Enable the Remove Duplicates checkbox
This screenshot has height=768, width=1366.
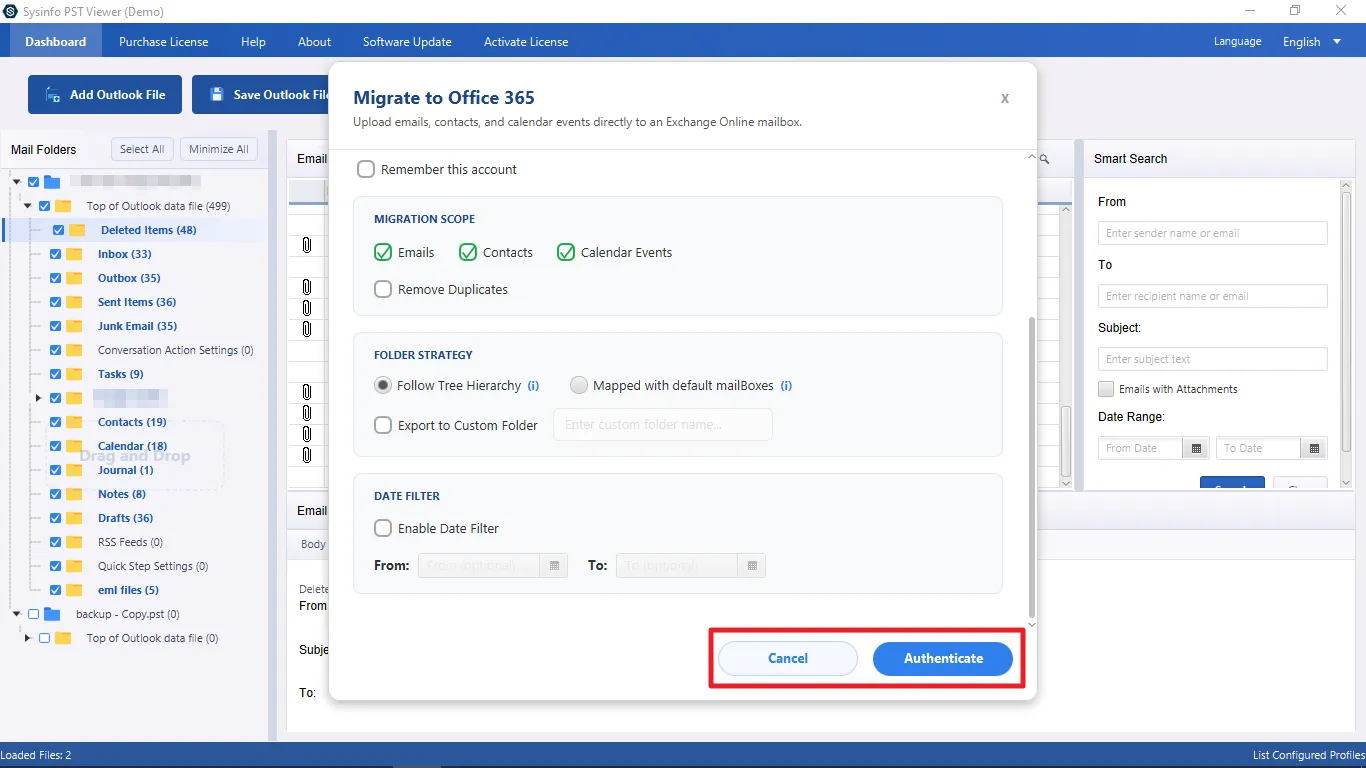[383, 289]
